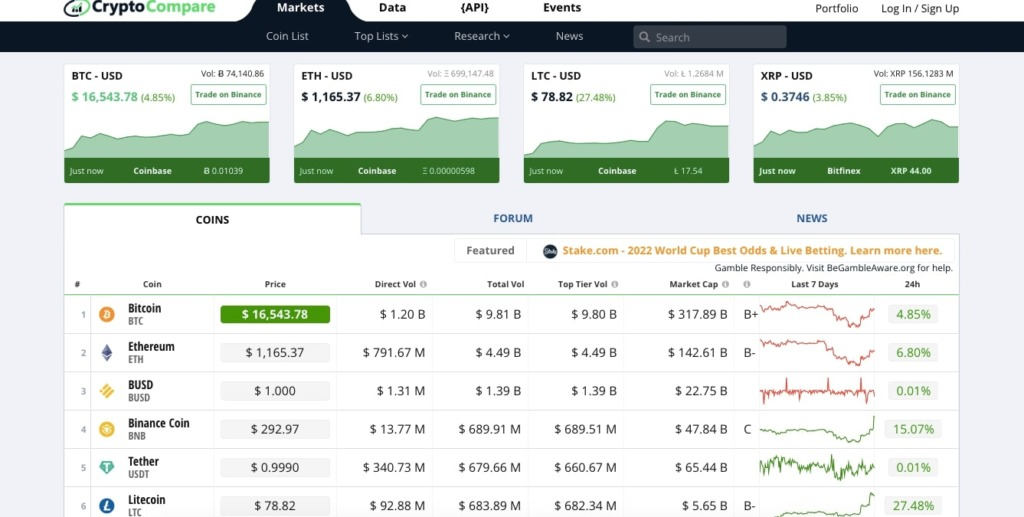
Task: Click in the Search input field
Action: pos(710,37)
